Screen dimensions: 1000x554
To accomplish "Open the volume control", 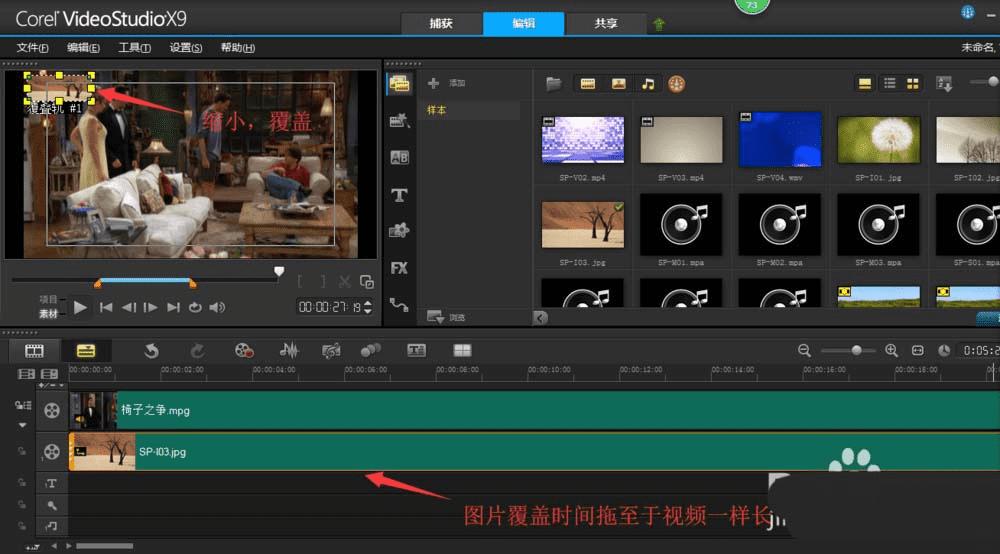I will pos(217,307).
